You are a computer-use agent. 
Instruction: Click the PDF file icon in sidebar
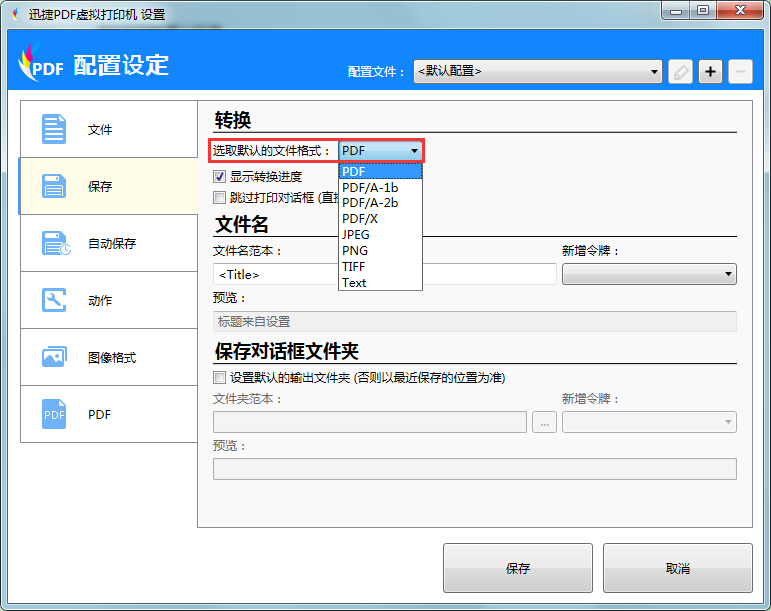54,414
